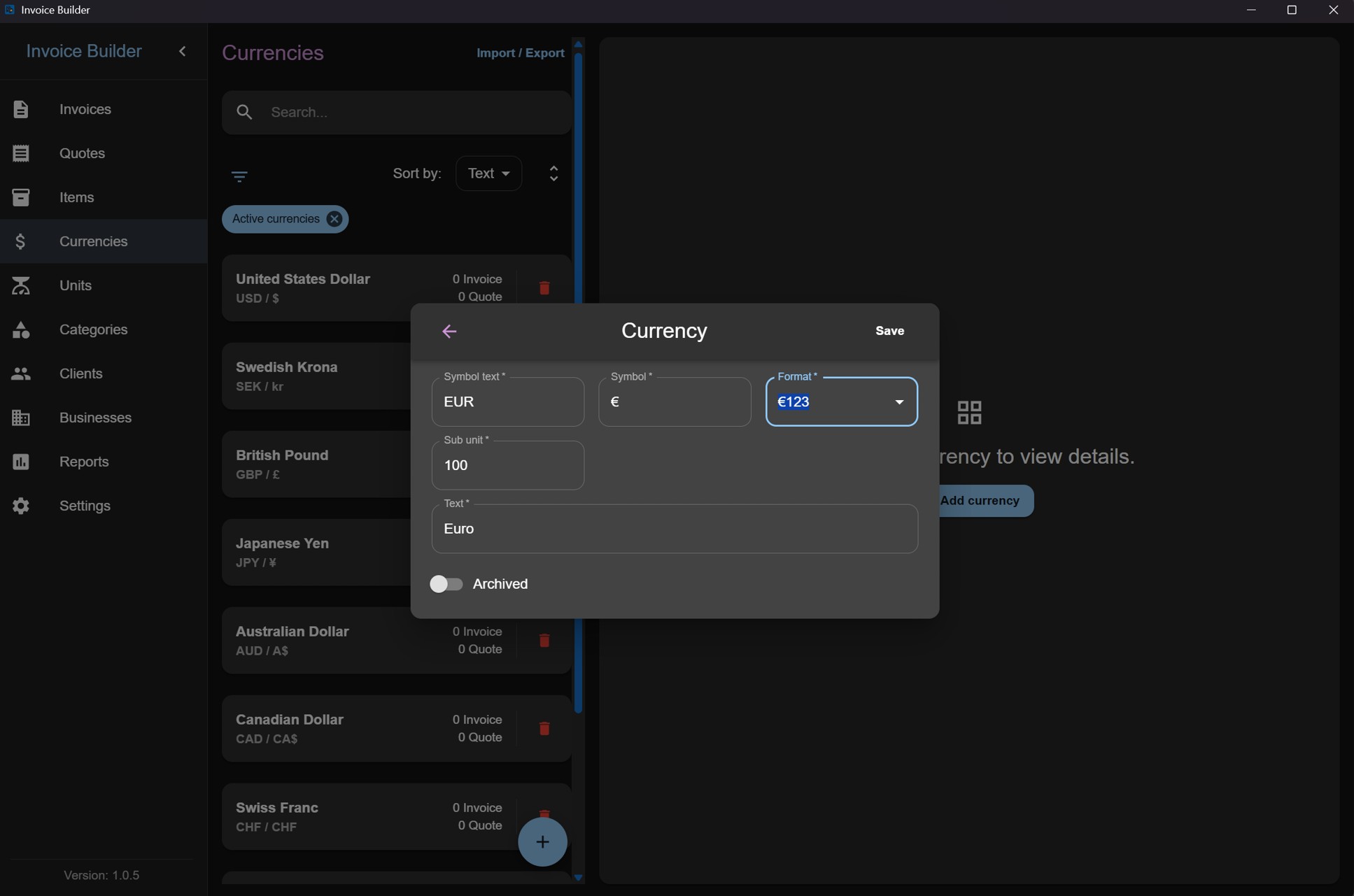1354x896 pixels.
Task: Go to the Items section
Action: click(104, 197)
